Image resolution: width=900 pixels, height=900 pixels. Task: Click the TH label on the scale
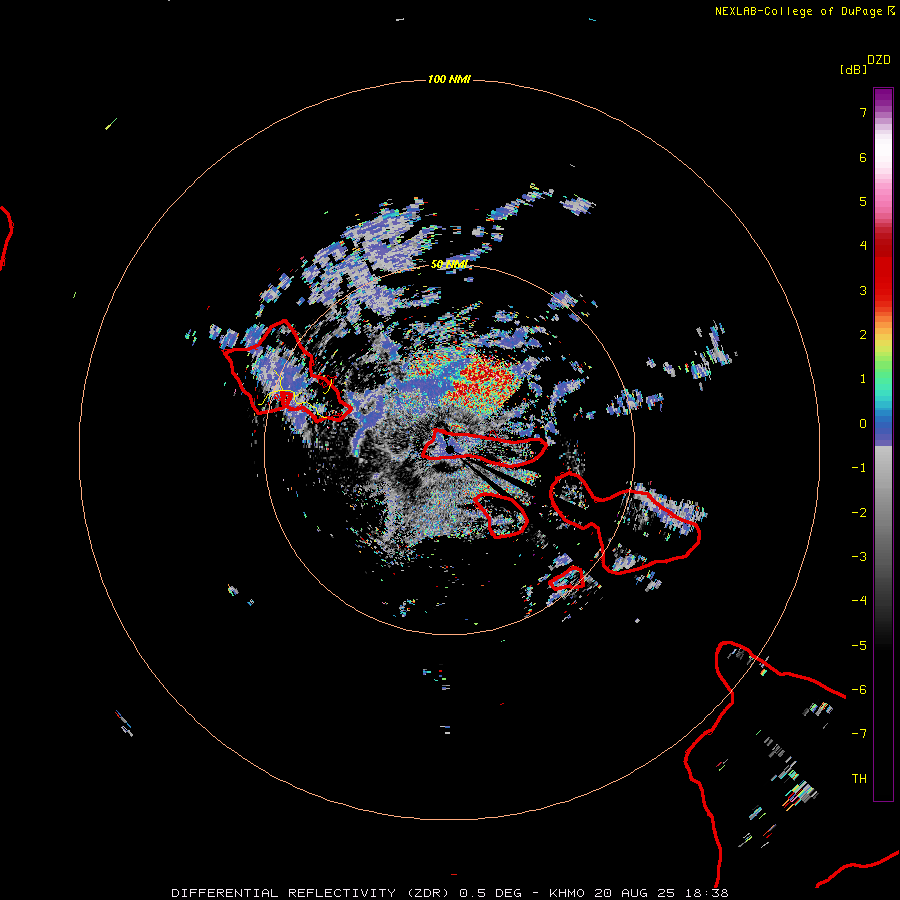click(x=859, y=778)
